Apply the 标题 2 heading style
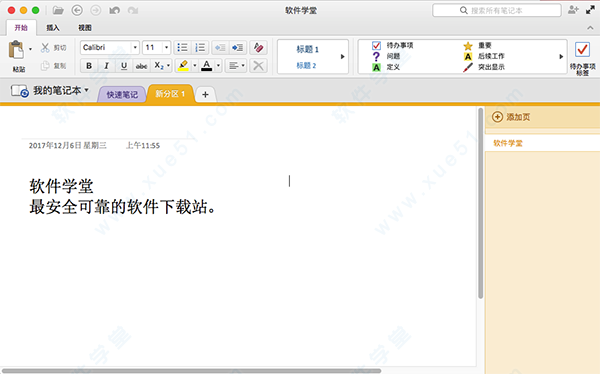 click(x=307, y=65)
